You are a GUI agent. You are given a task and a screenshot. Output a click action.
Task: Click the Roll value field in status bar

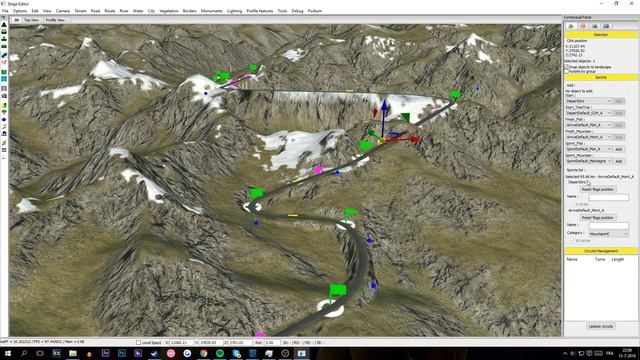pos(272,343)
